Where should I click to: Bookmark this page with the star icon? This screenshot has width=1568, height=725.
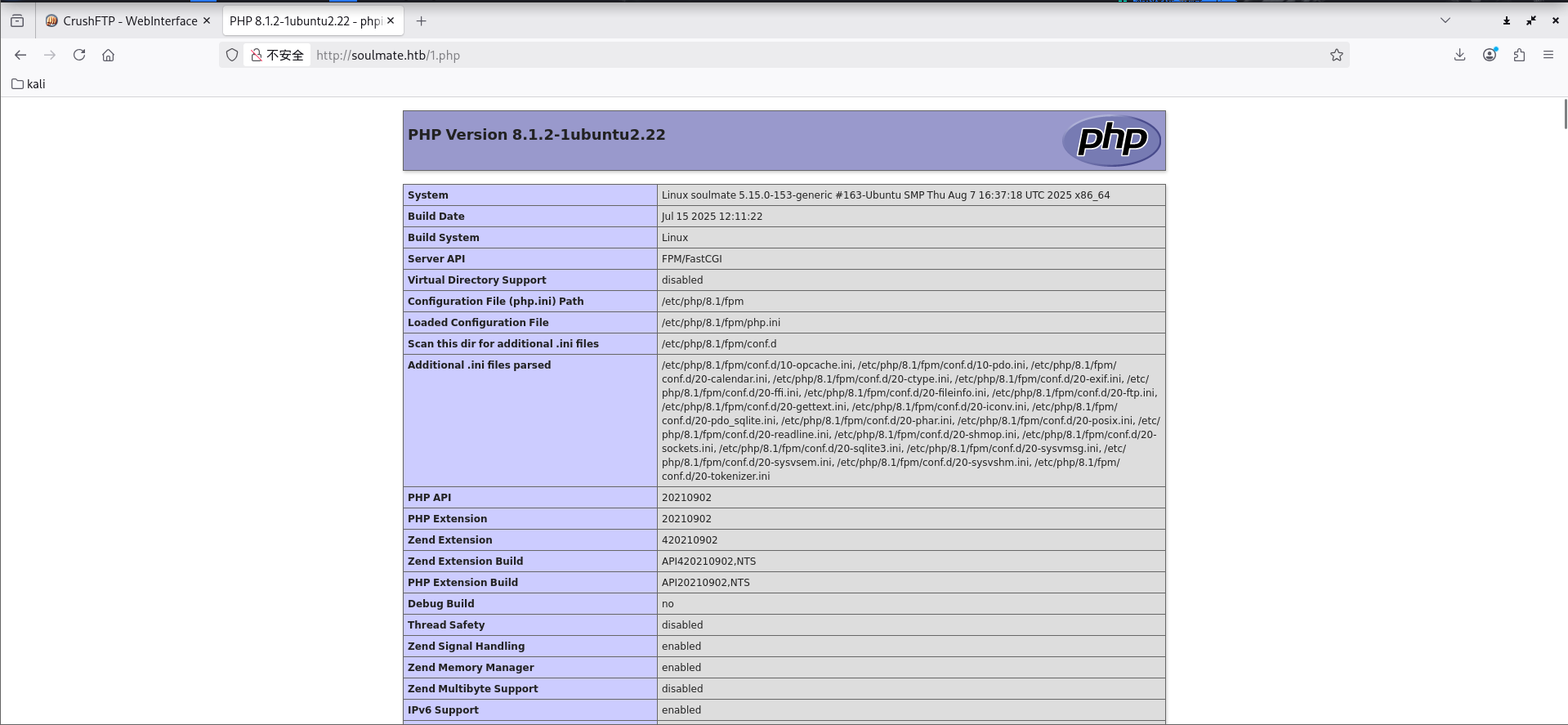tap(1336, 55)
